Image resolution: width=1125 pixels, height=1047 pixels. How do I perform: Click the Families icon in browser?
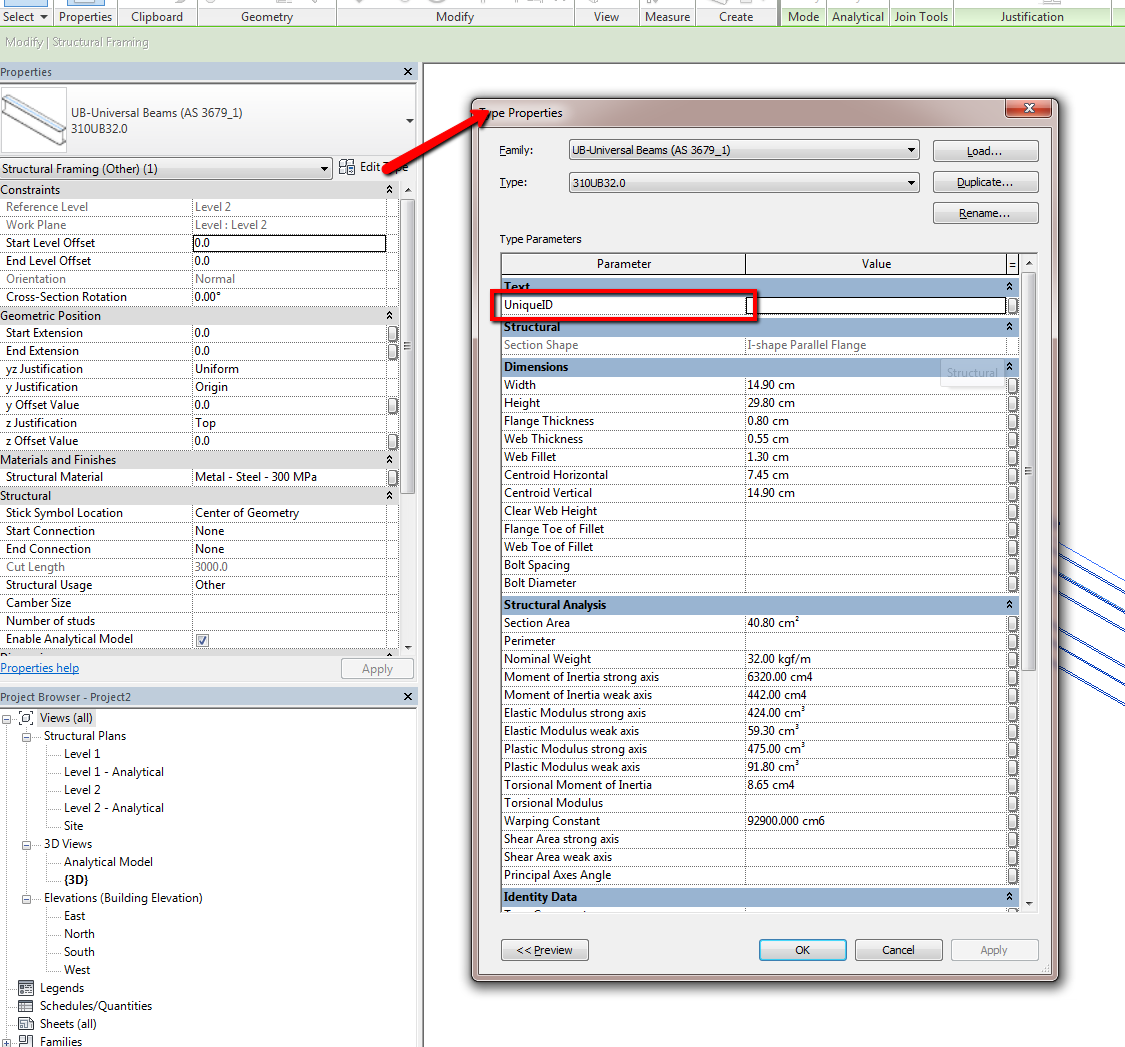(26, 1041)
